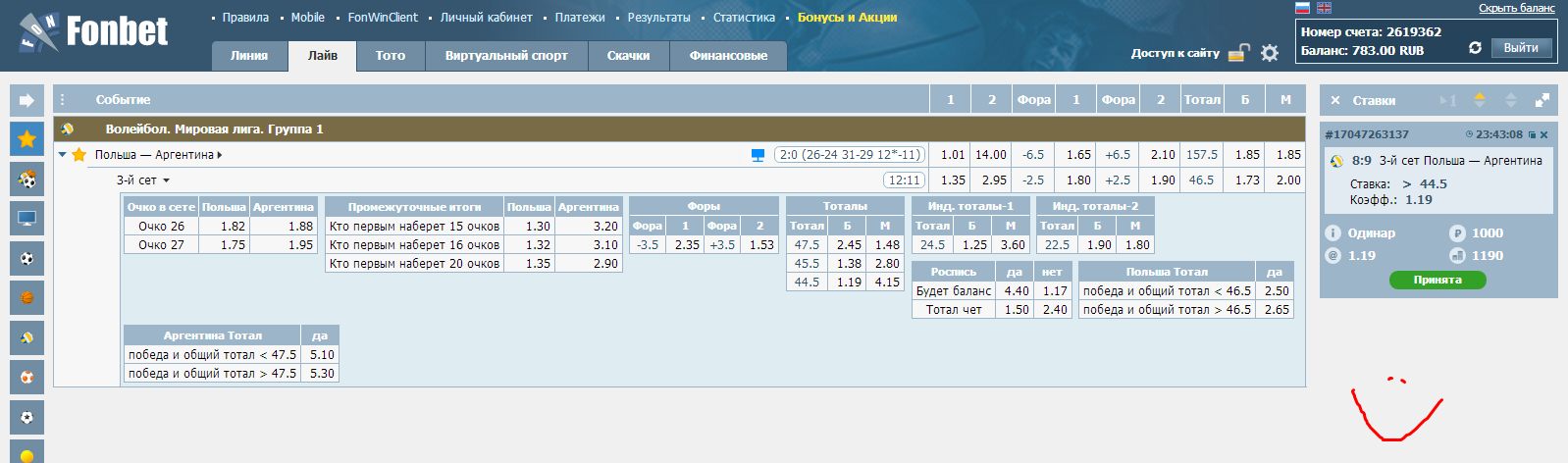Expand the arrow after Польша — Аргентина
Viewport: 1568px width, 463px height.
coord(219,155)
